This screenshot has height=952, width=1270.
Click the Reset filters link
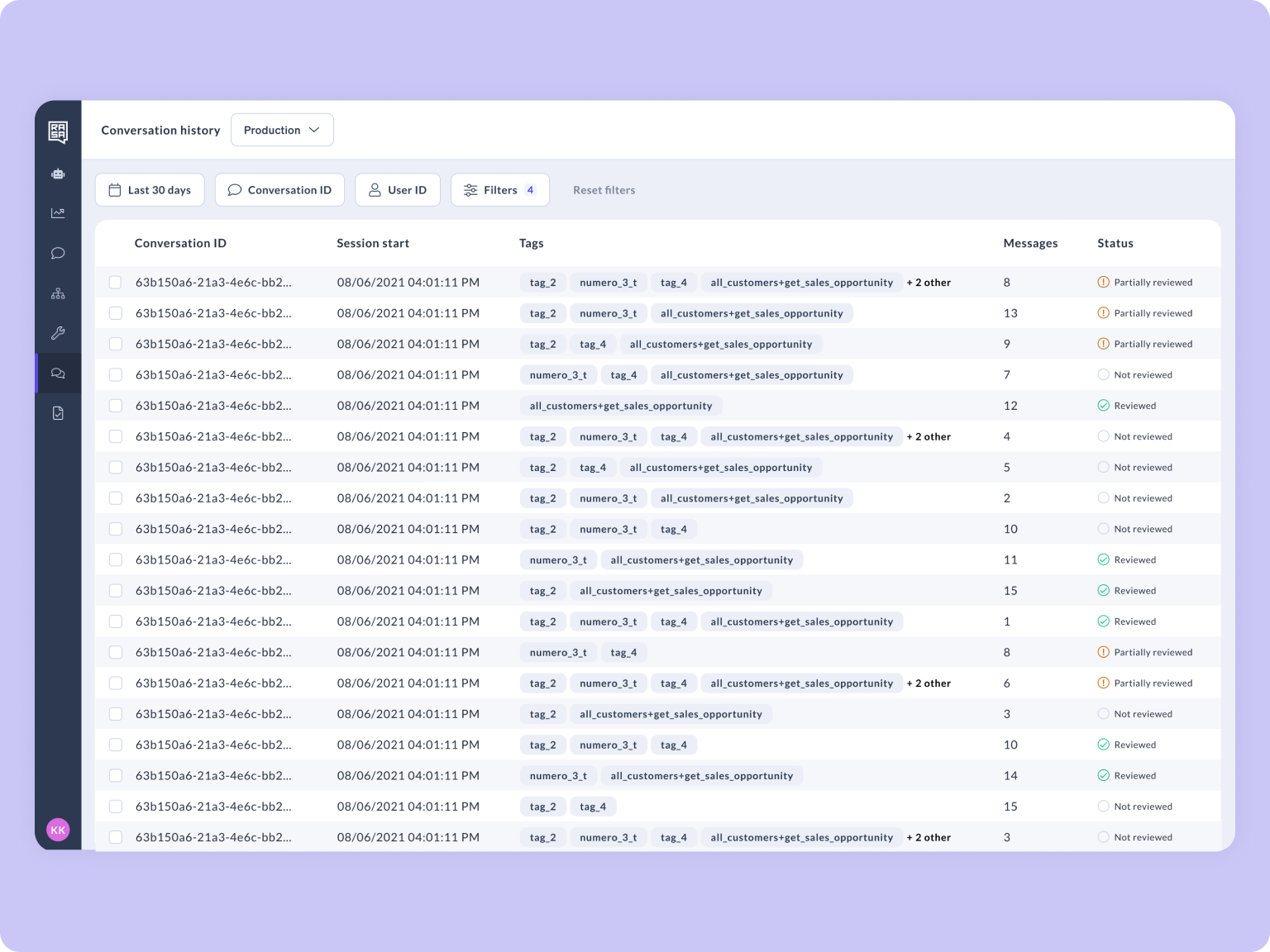tap(604, 190)
